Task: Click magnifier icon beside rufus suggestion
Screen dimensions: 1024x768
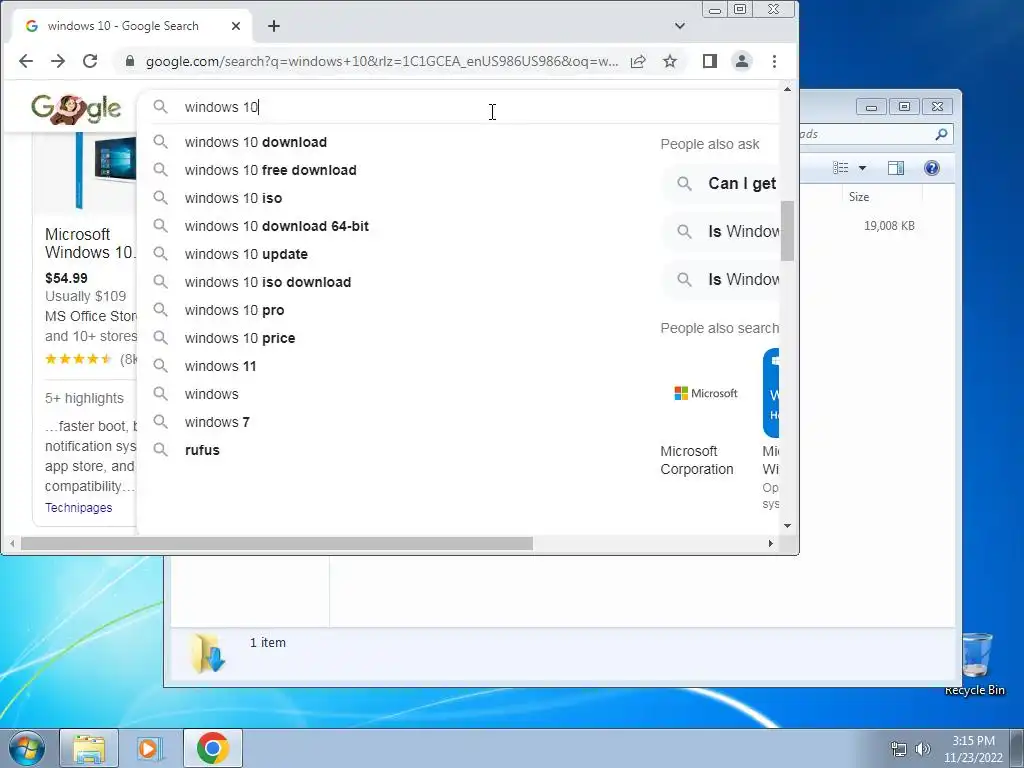Action: point(160,449)
